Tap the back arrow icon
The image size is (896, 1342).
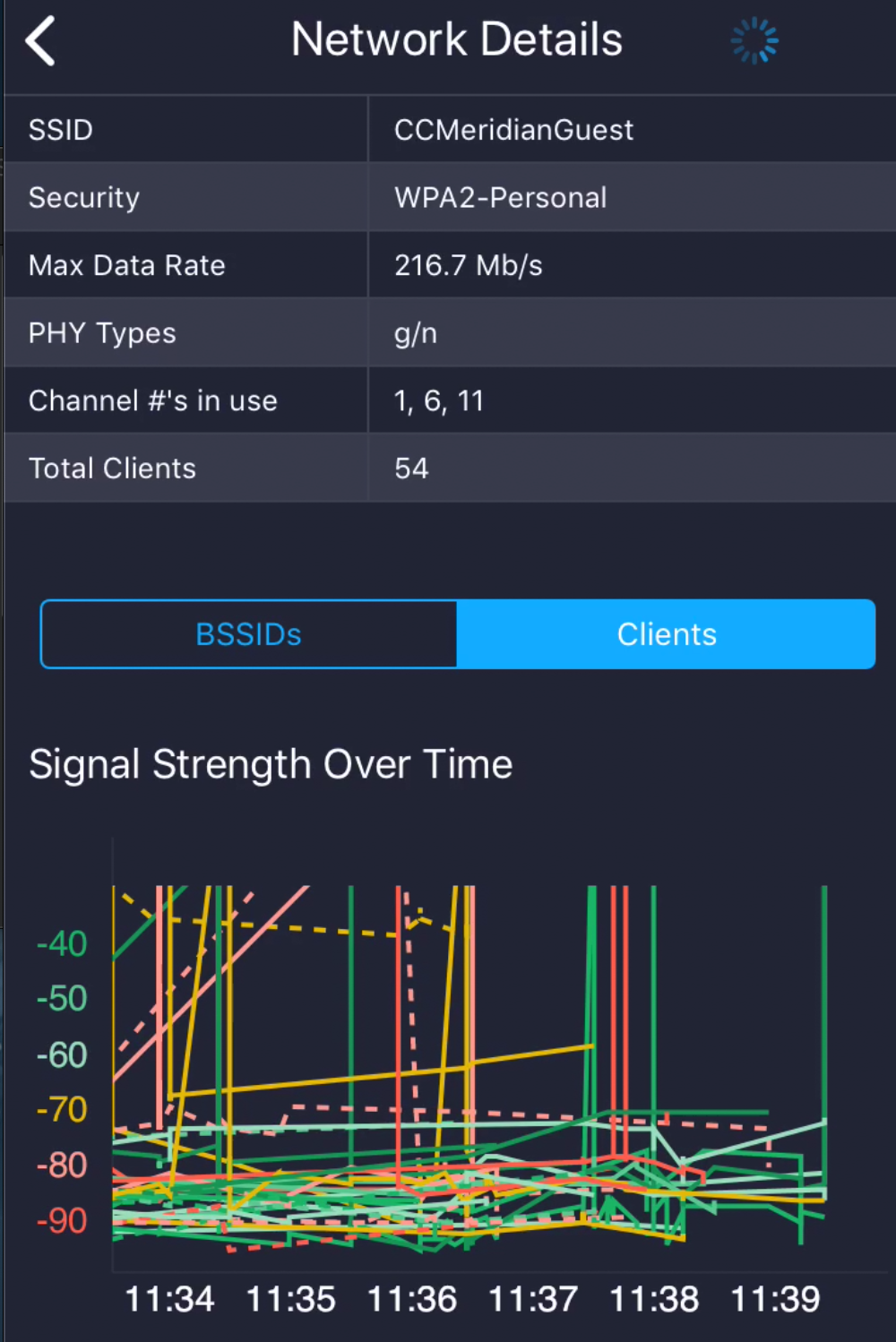pyautogui.click(x=40, y=41)
